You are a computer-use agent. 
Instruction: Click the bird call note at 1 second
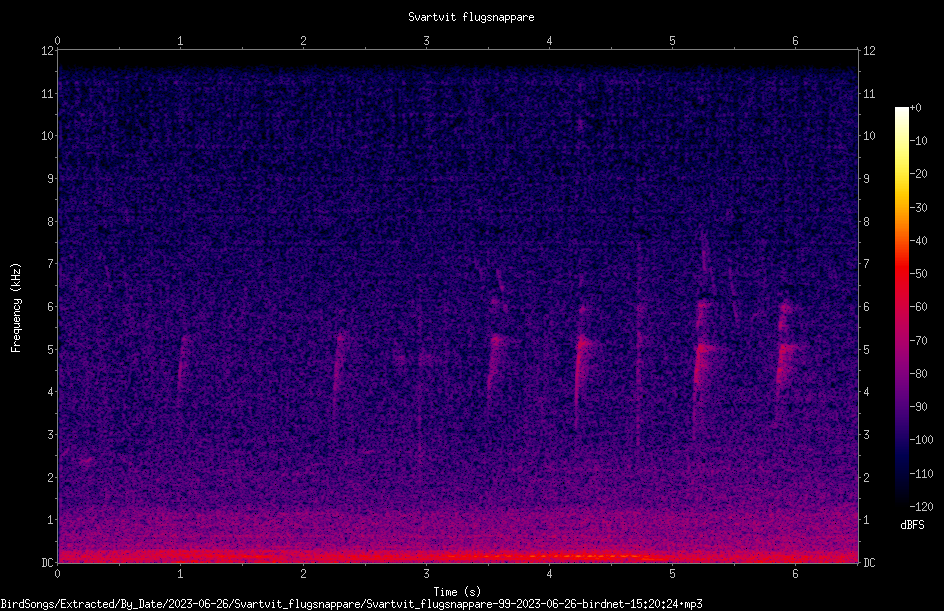point(182,365)
